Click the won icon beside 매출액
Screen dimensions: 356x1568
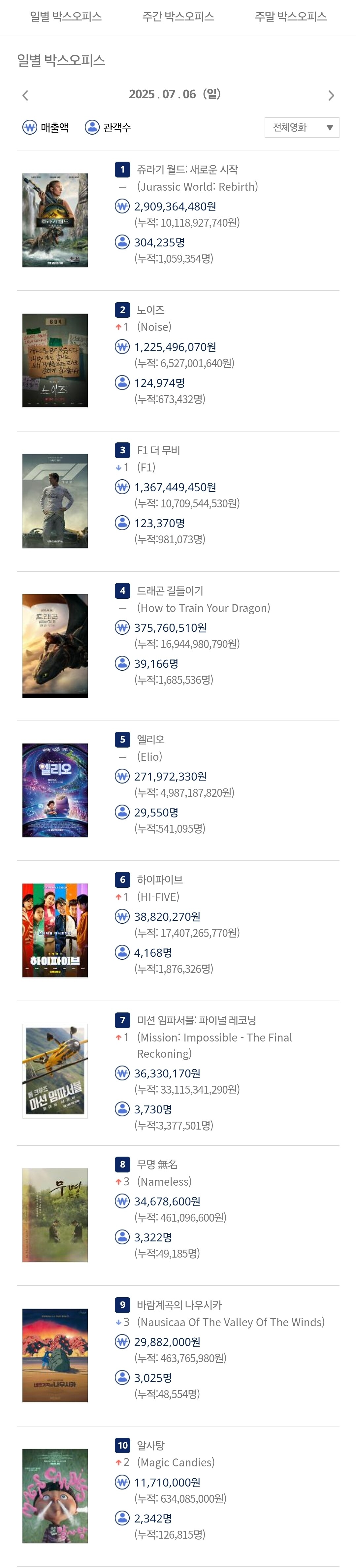(x=30, y=127)
